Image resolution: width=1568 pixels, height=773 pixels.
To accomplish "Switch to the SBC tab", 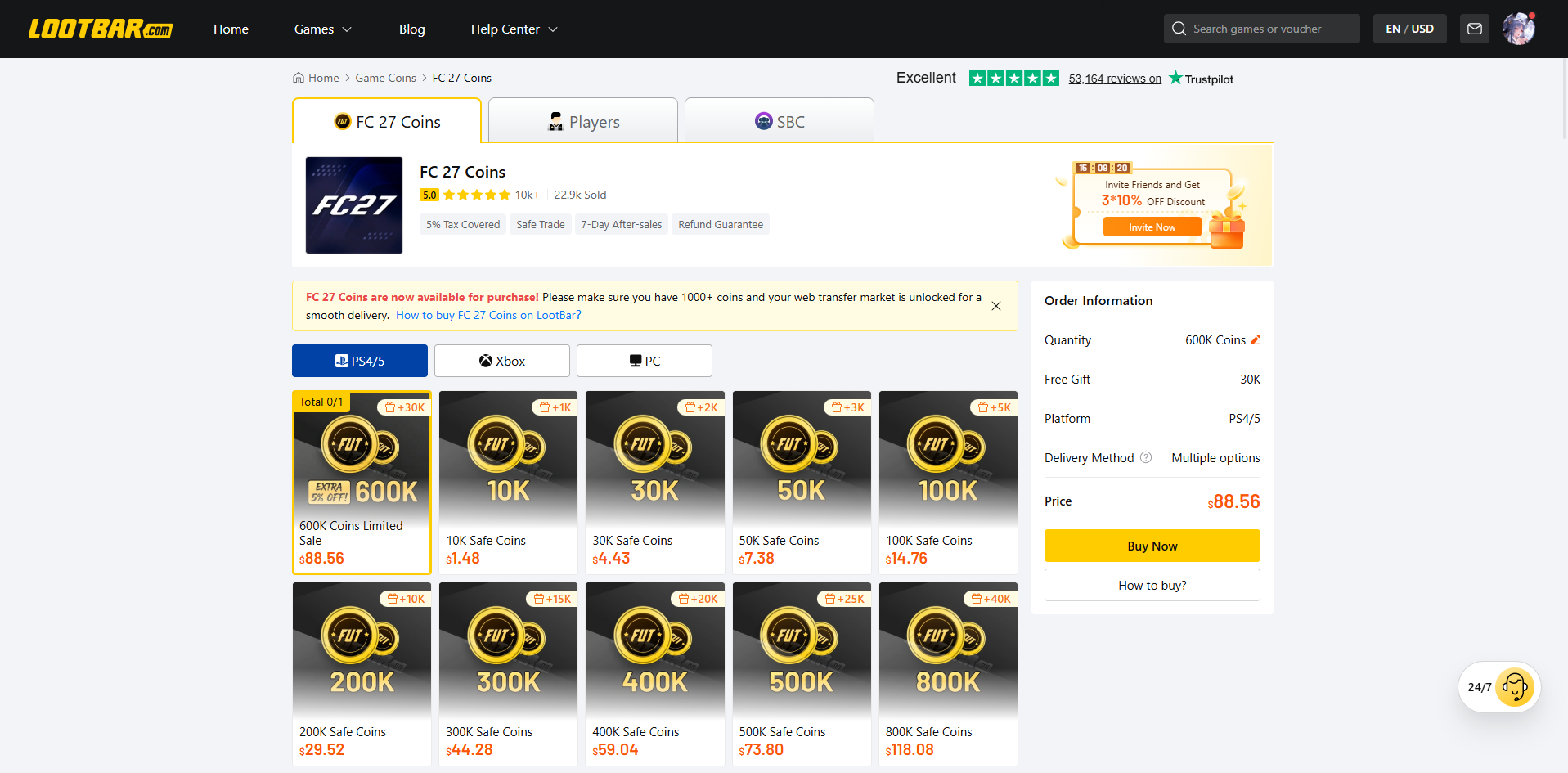I will click(x=780, y=121).
